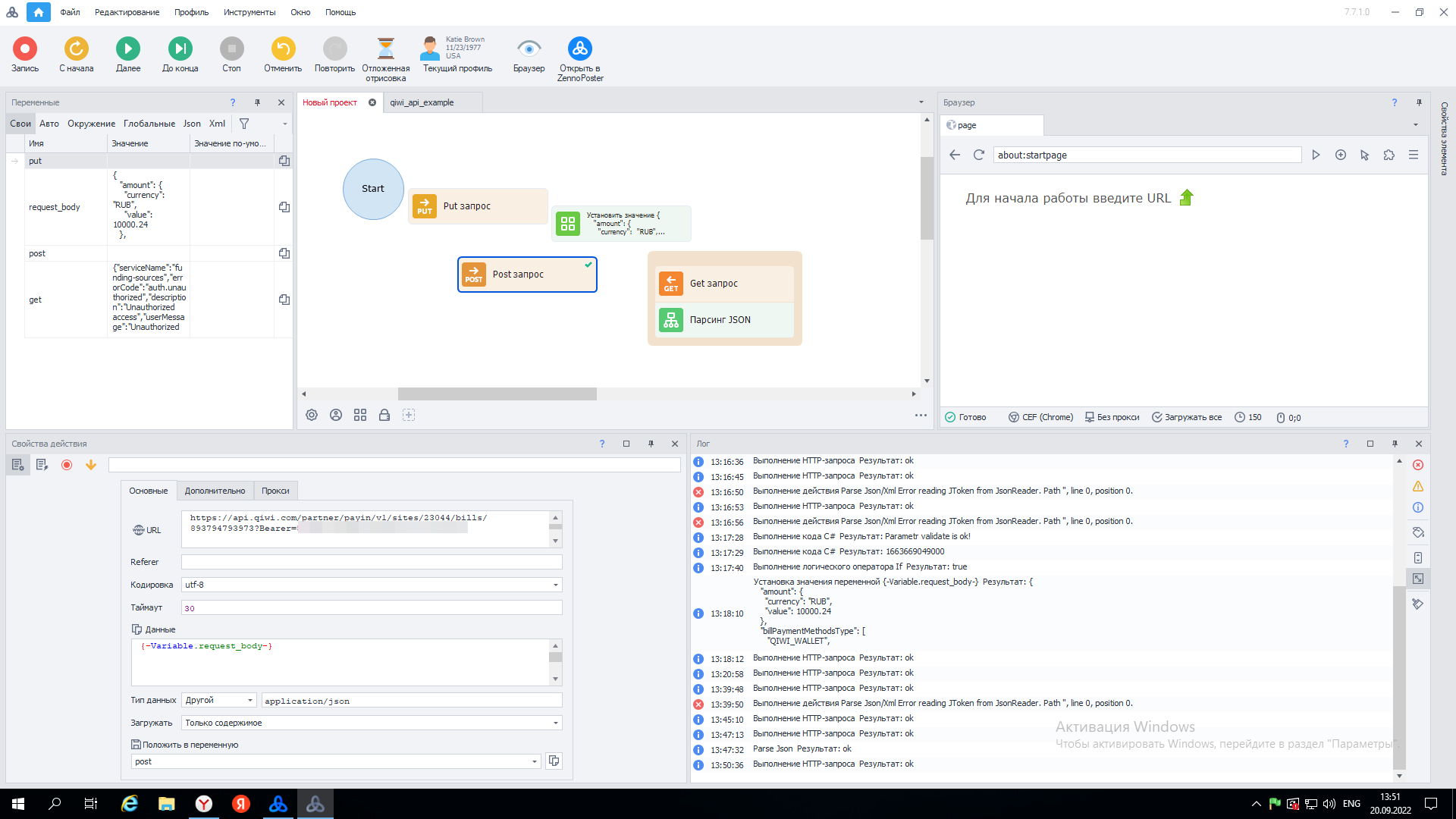Open the browser extensions puzzle icon

(x=1389, y=155)
